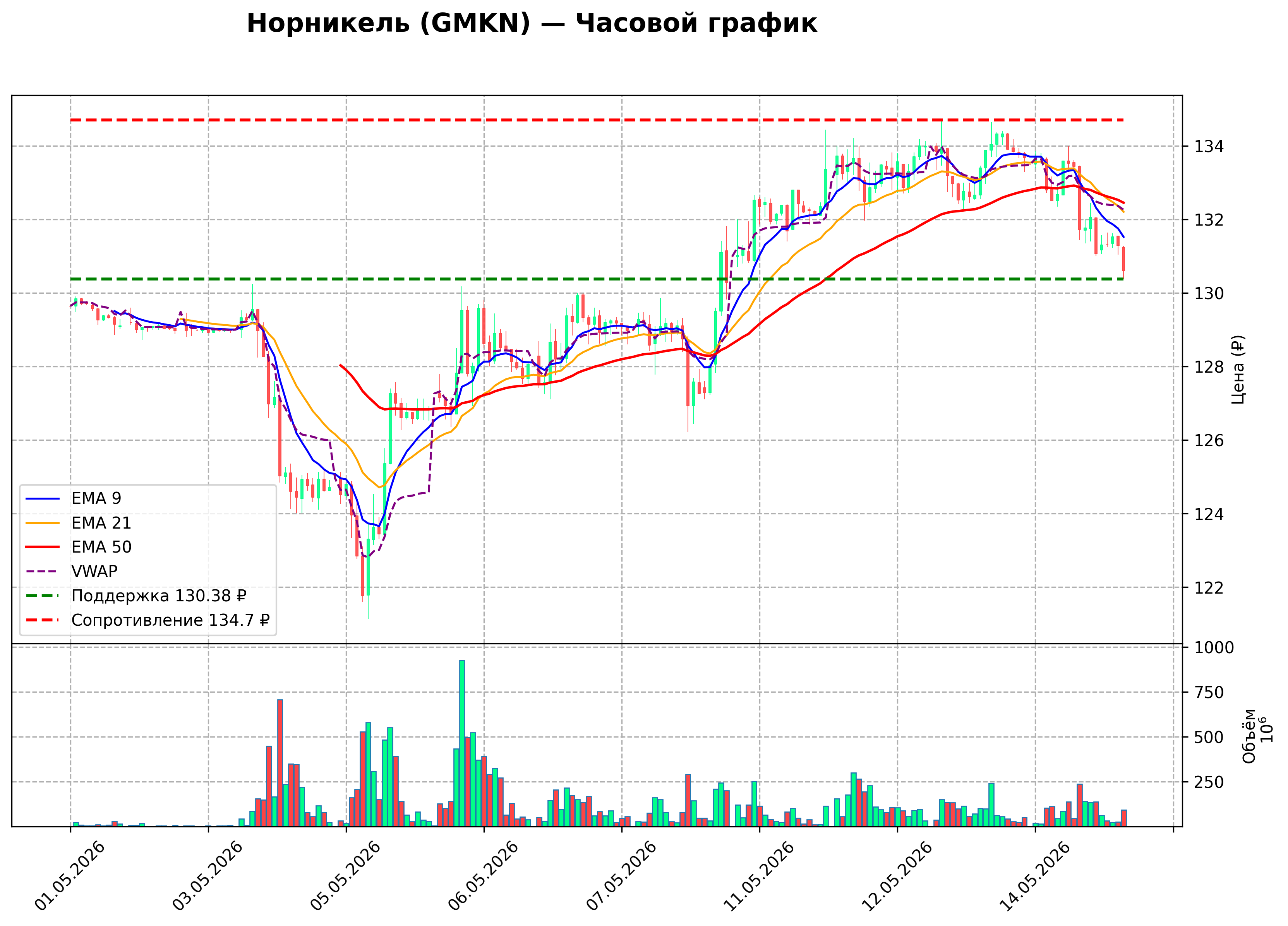Click the orange EMA 21 legend line sample
Image resolution: width=1288 pixels, height=926 pixels.
click(43, 523)
